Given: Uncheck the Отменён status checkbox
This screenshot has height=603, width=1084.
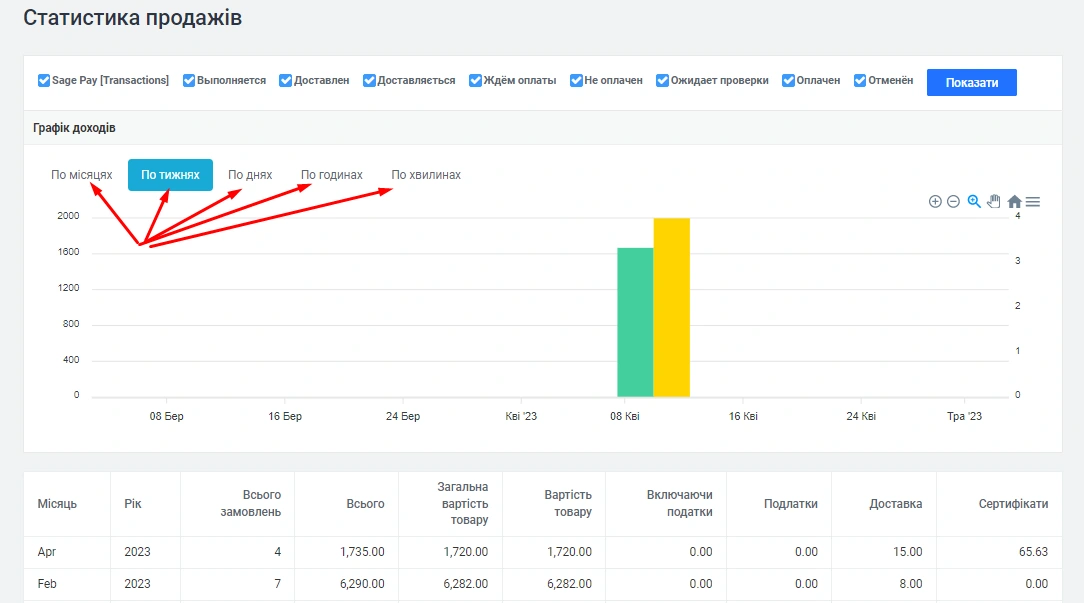Looking at the screenshot, I should [860, 81].
